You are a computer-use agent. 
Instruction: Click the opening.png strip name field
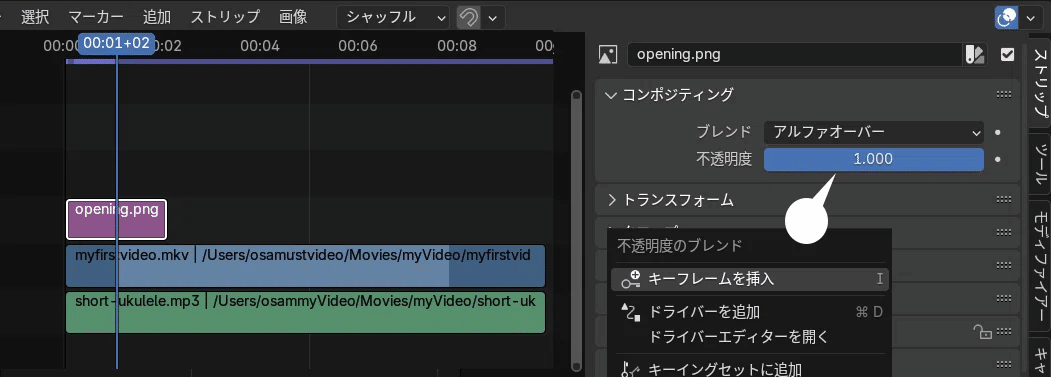[x=794, y=54]
